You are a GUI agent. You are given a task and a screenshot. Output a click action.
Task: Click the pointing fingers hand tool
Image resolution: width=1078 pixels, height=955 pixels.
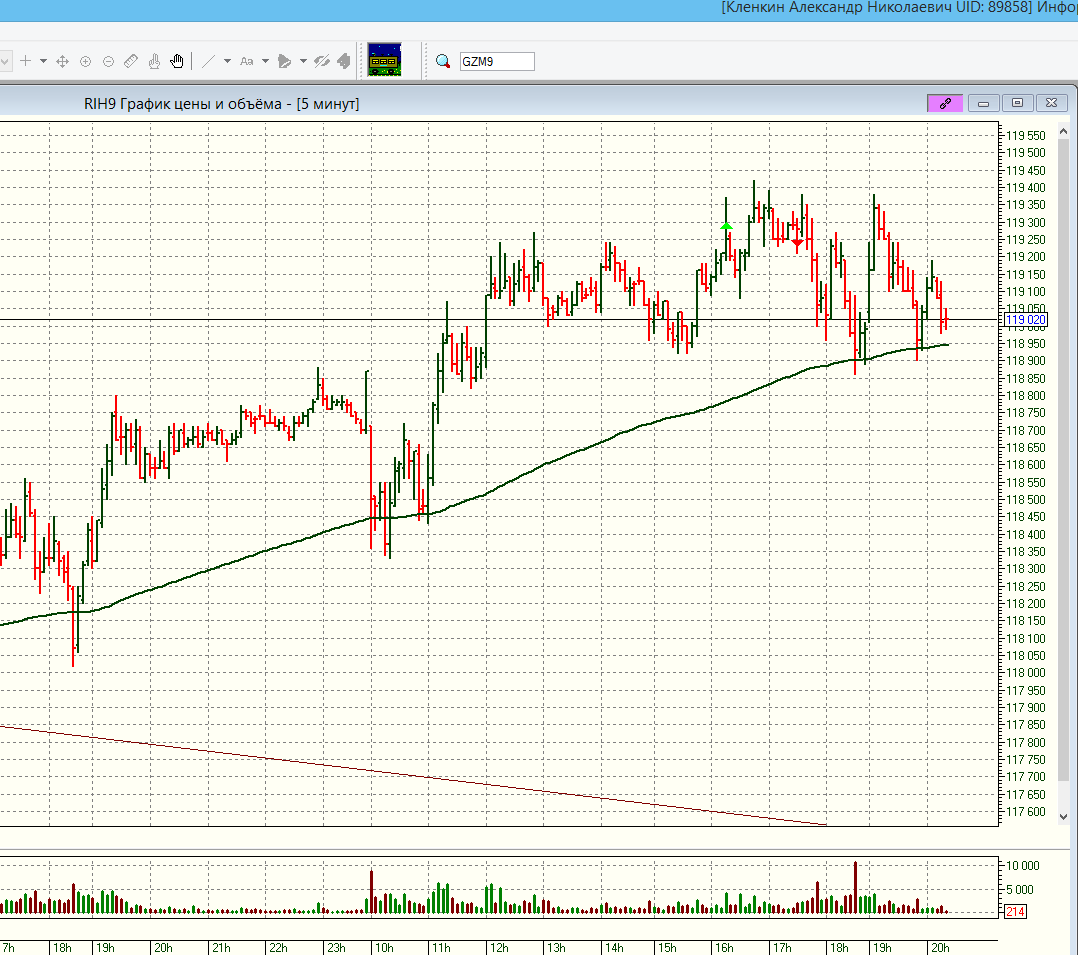pos(154,62)
